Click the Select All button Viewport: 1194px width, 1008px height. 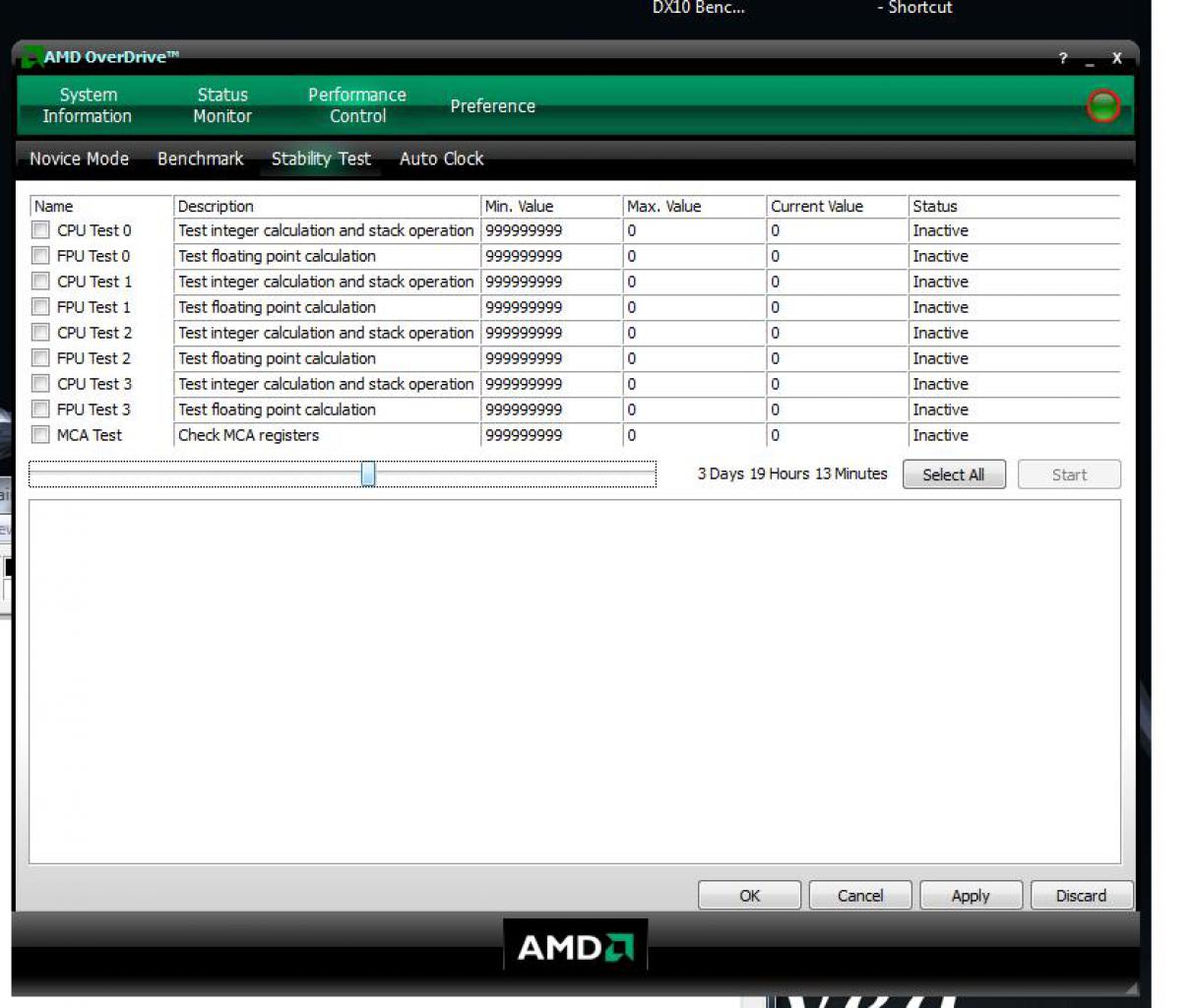954,474
